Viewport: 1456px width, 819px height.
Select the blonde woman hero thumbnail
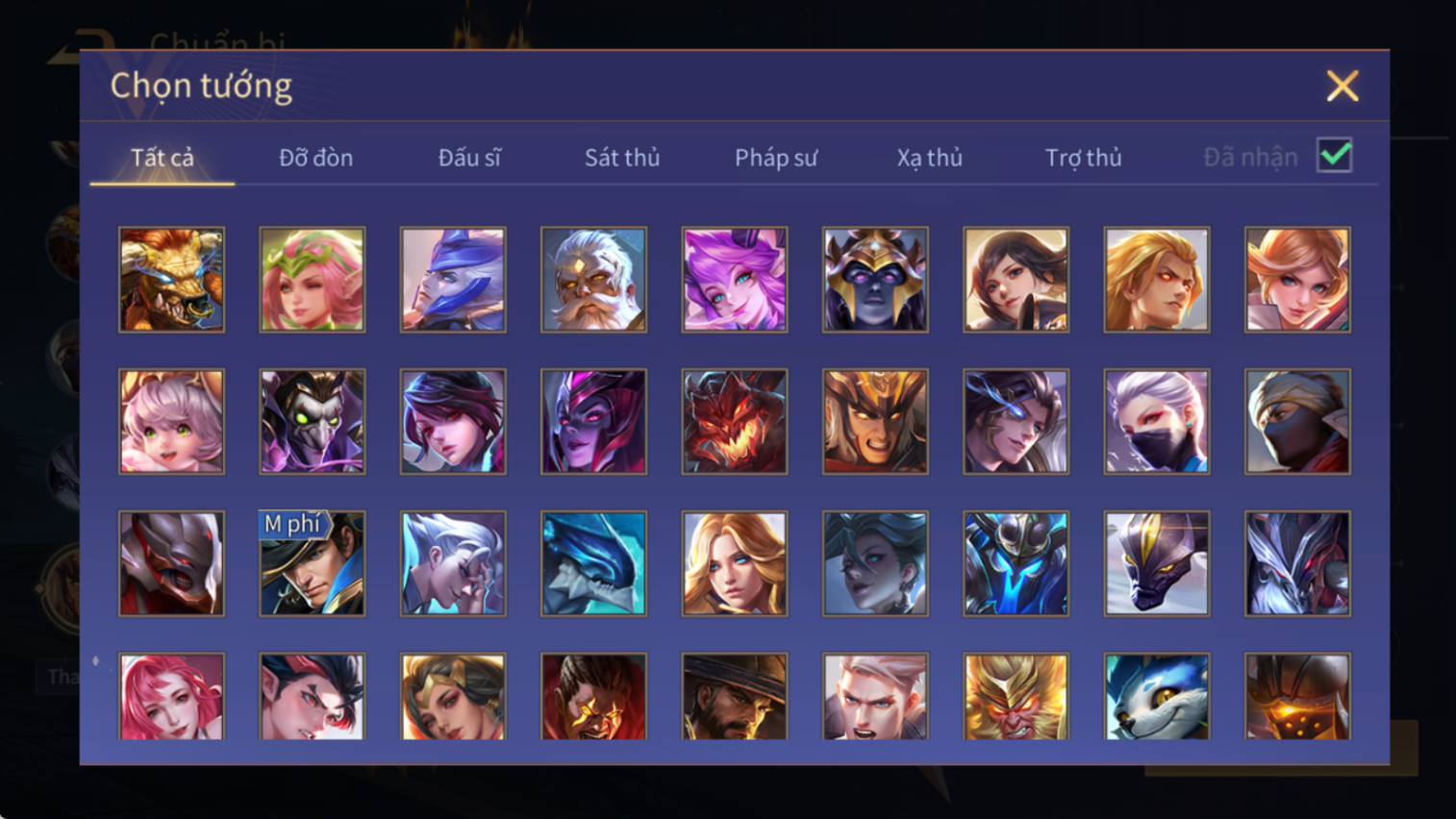(x=734, y=563)
